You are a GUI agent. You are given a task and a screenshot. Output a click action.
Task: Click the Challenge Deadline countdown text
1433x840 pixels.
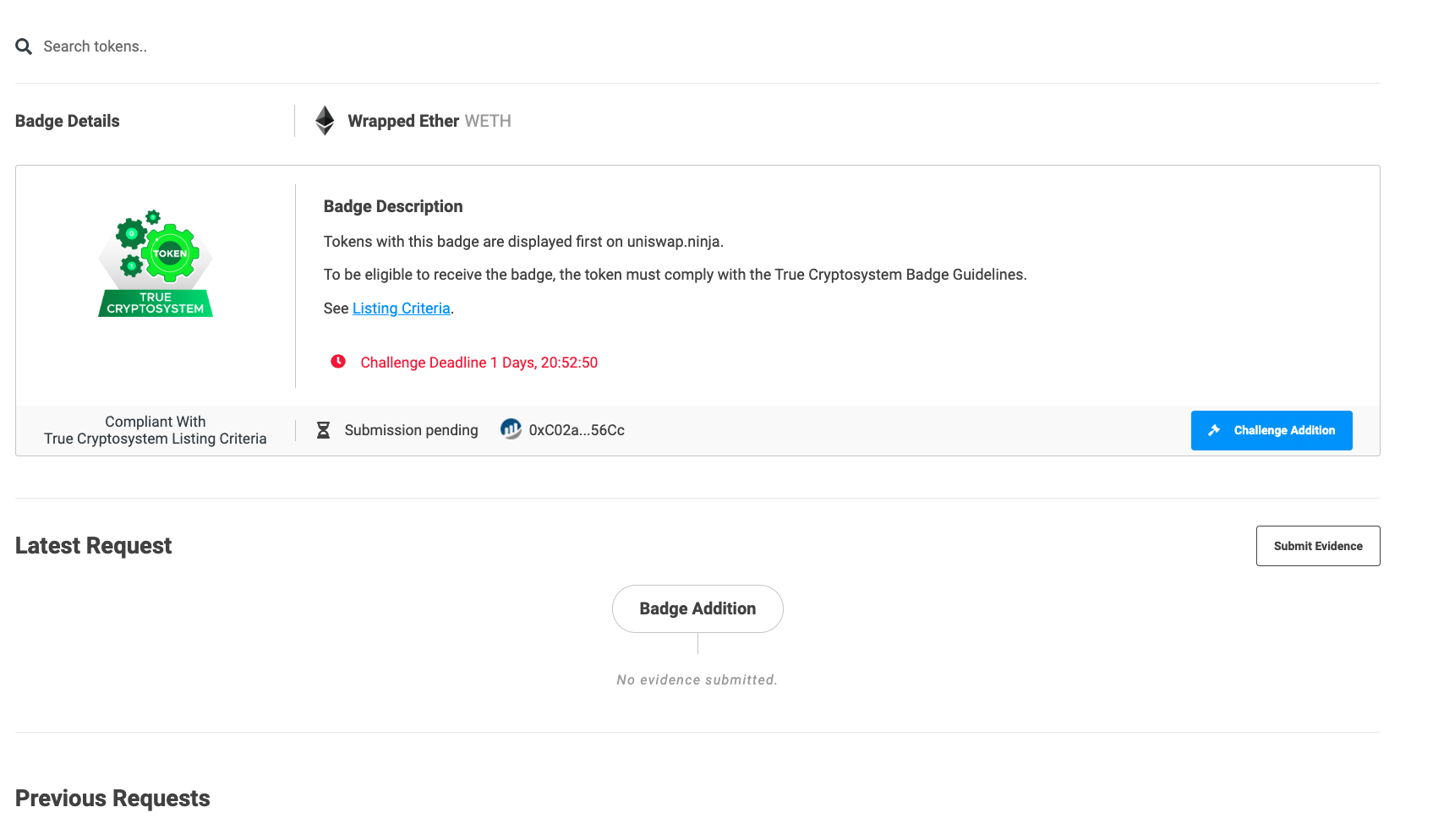(479, 363)
